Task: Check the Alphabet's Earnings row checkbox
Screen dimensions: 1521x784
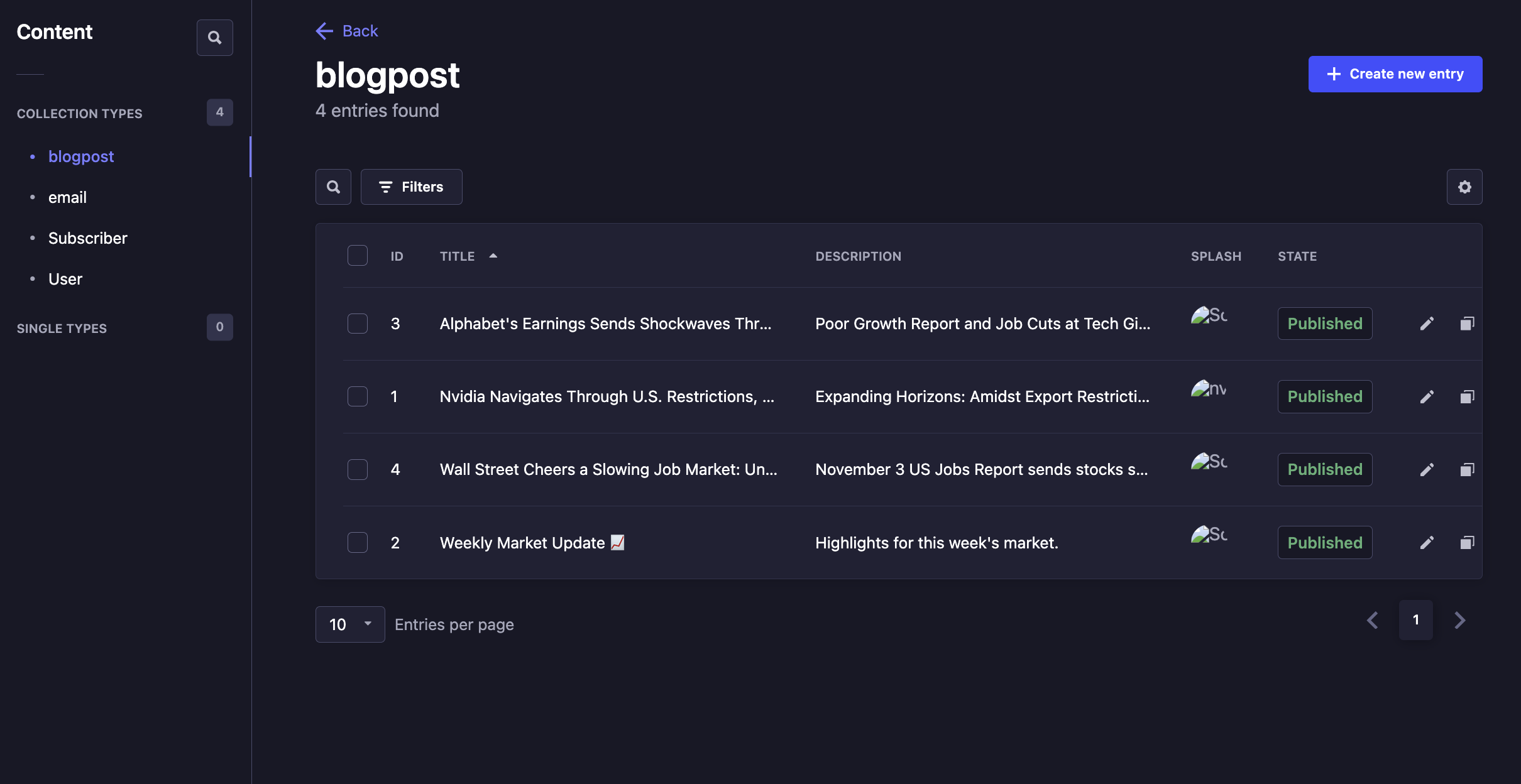Action: 358,324
